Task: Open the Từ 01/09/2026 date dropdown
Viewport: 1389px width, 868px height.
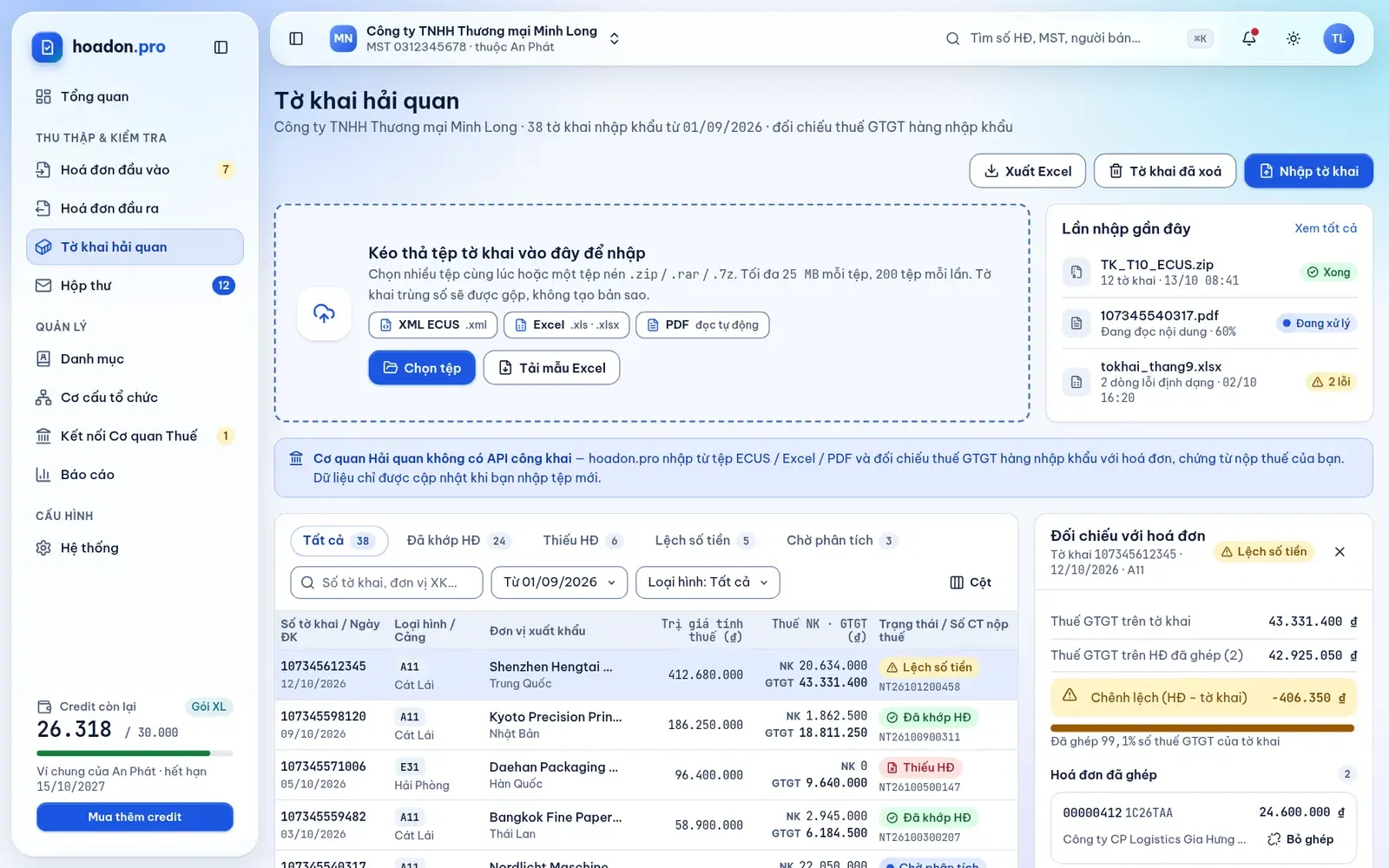Action: 559,582
